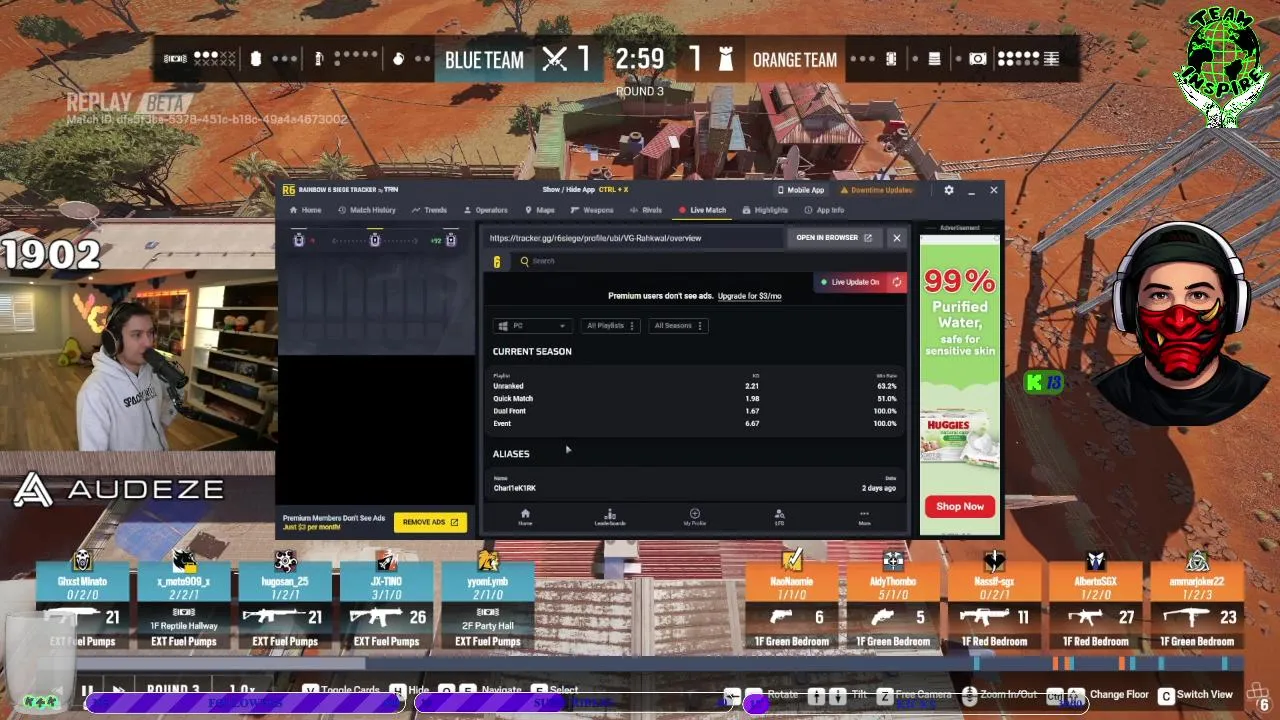Select the Event playlist row
This screenshot has height=720, width=1280.
click(695, 423)
